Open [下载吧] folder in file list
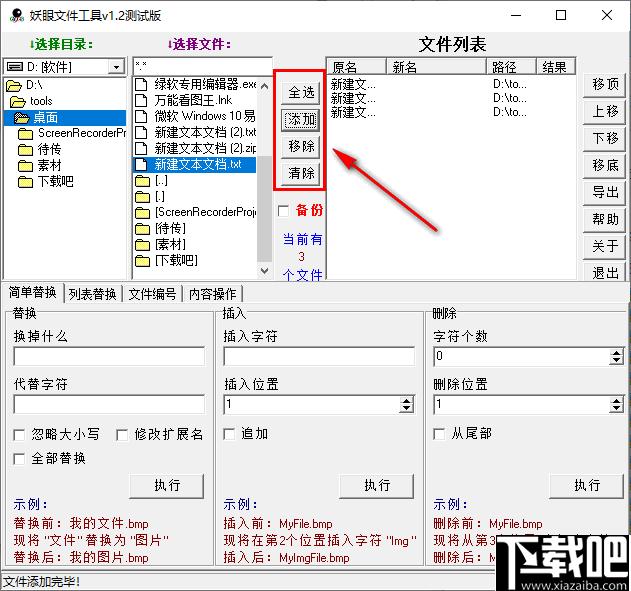631x591 pixels. [x=166, y=261]
